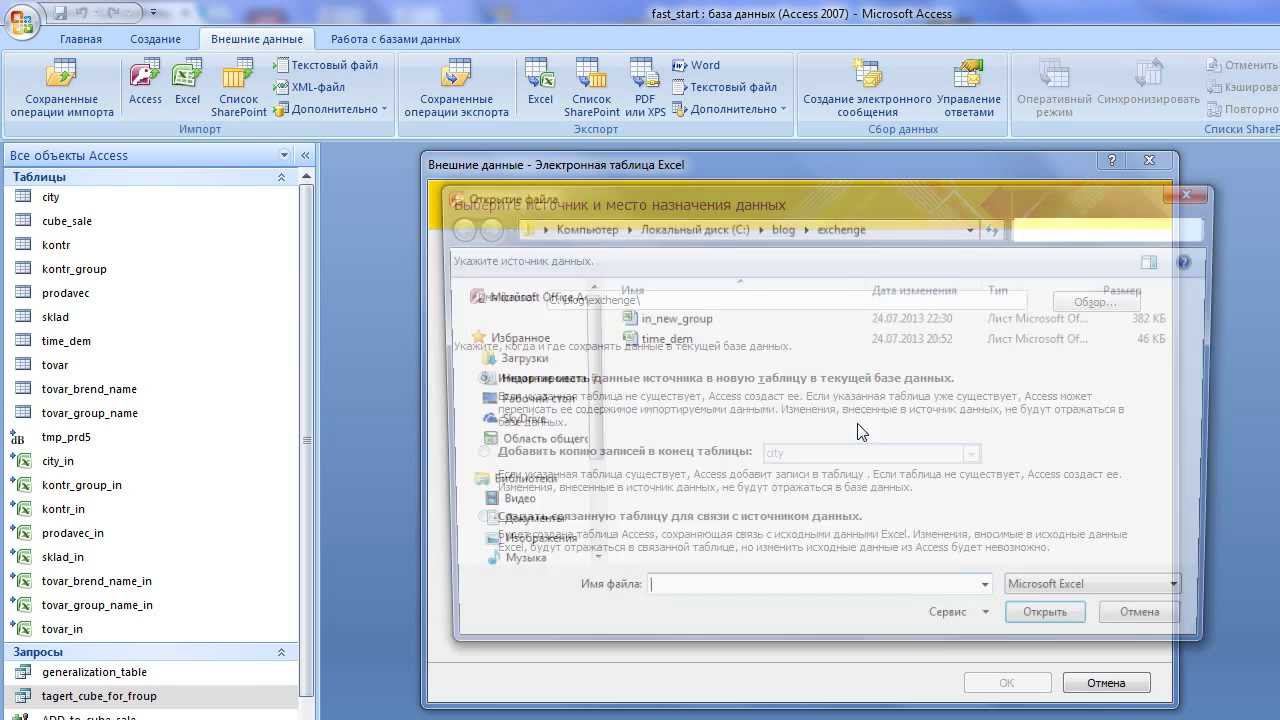This screenshot has height=720, width=1280.
Task: Import from Access database in Импорт group
Action: (x=145, y=82)
